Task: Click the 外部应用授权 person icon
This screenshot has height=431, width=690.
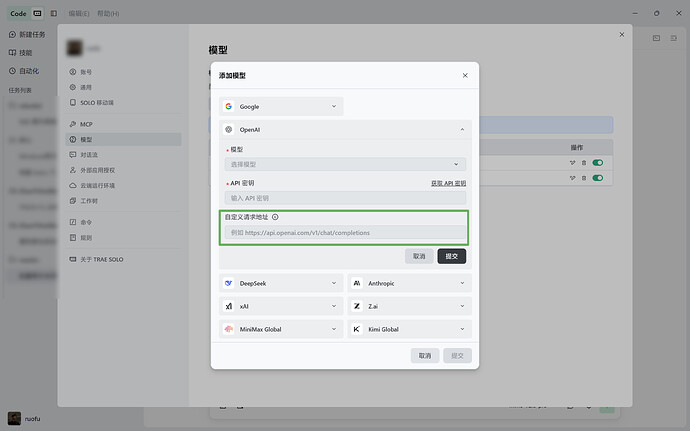Action: (73, 169)
